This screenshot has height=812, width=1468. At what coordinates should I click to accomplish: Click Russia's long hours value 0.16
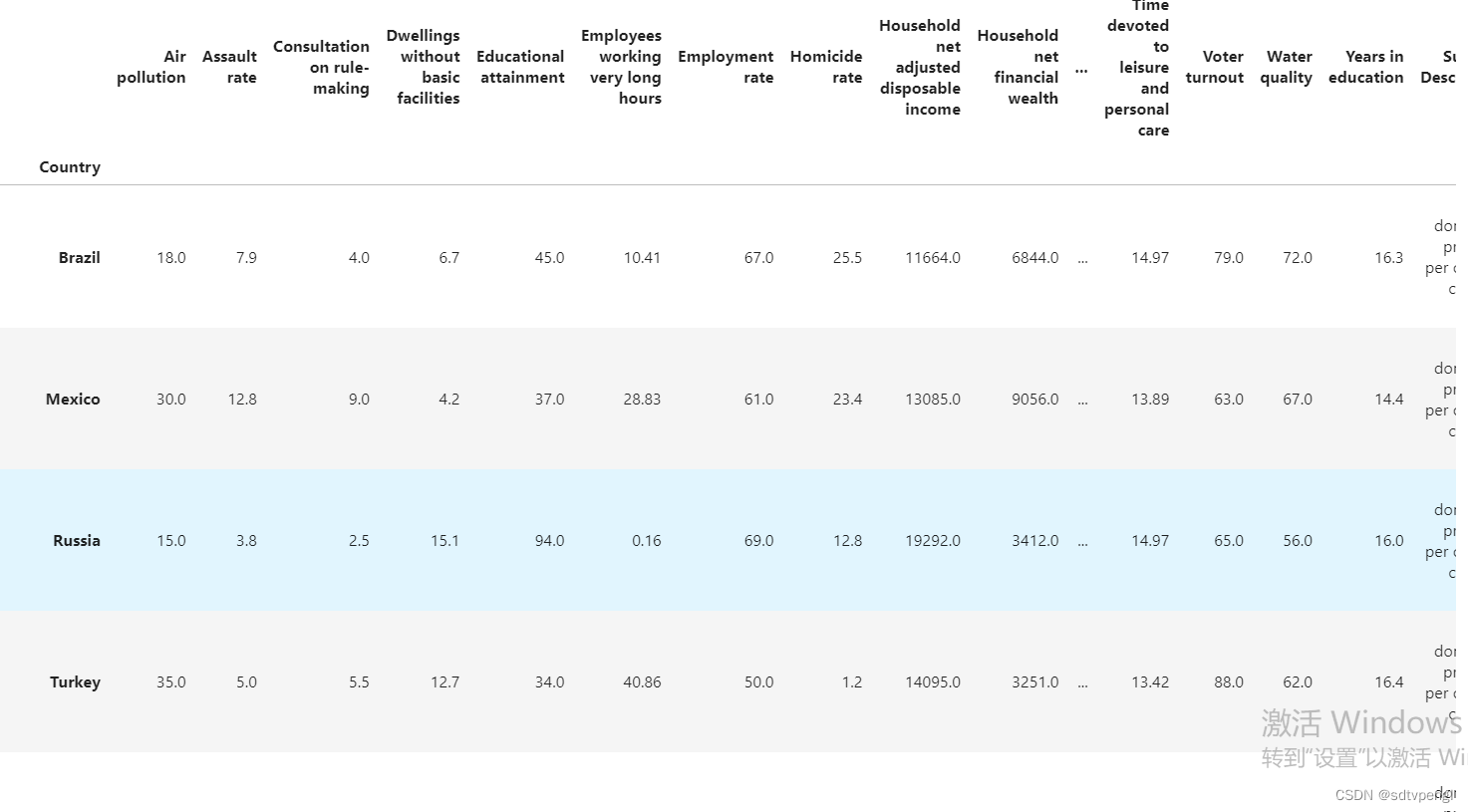coord(647,540)
